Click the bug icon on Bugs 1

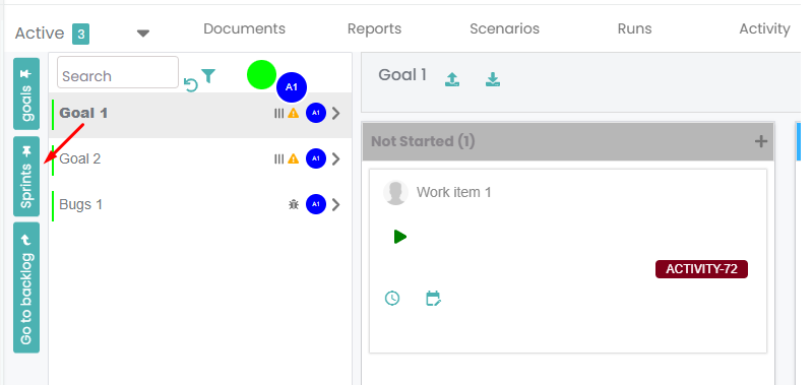coord(293,205)
